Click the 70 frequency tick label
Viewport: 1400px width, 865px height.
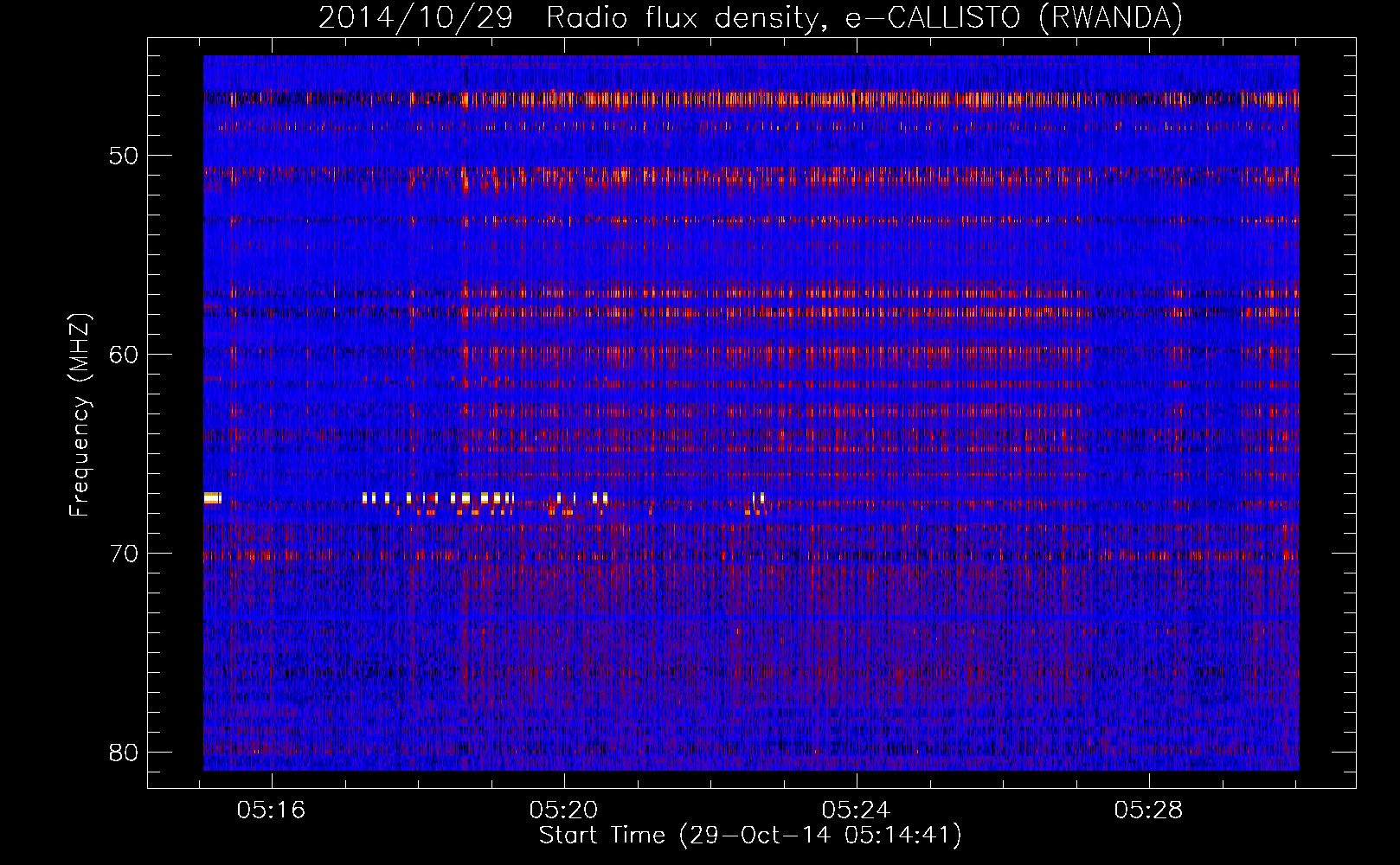(x=124, y=554)
